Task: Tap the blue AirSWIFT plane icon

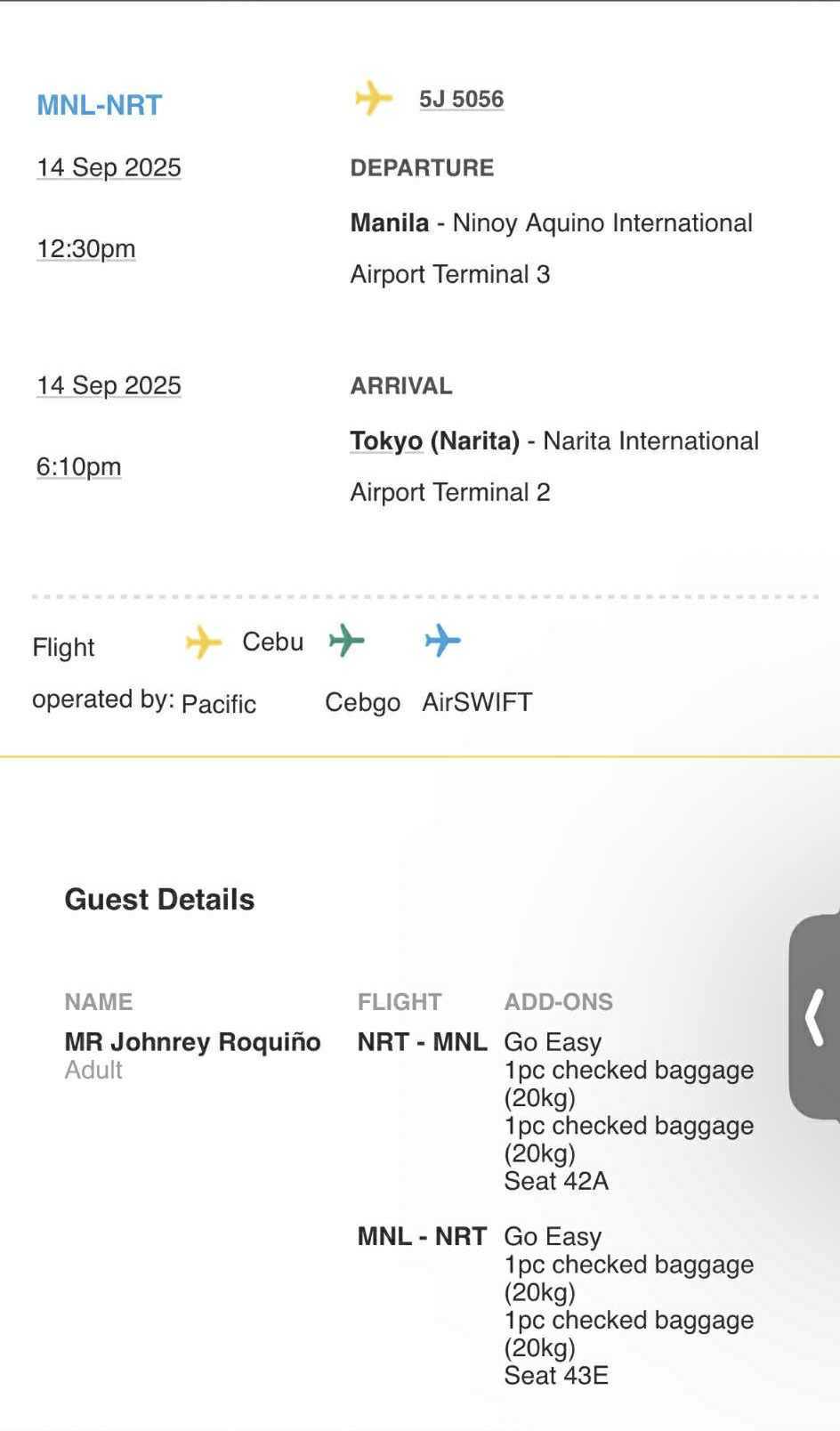Action: tap(442, 640)
